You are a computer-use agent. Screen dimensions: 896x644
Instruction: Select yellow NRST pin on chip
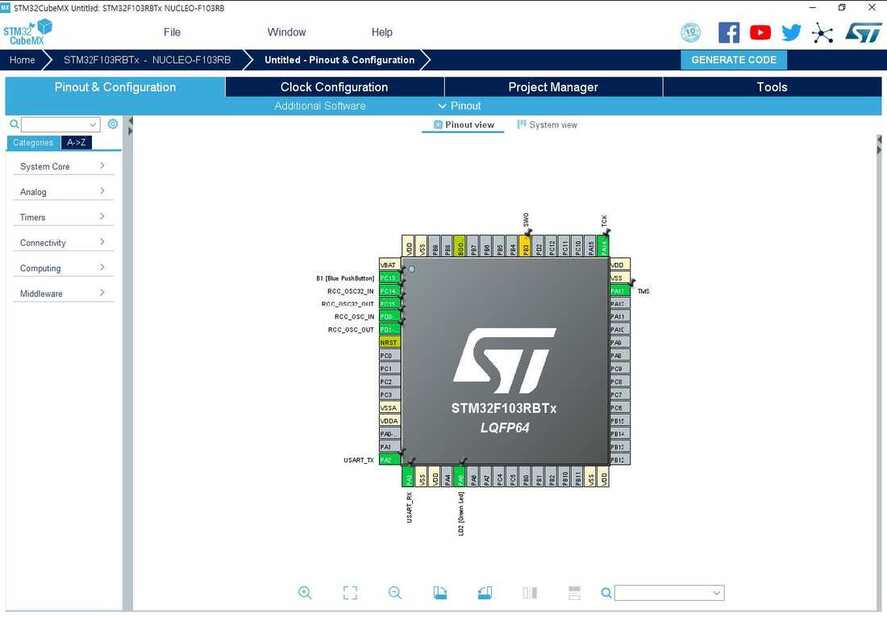click(389, 342)
